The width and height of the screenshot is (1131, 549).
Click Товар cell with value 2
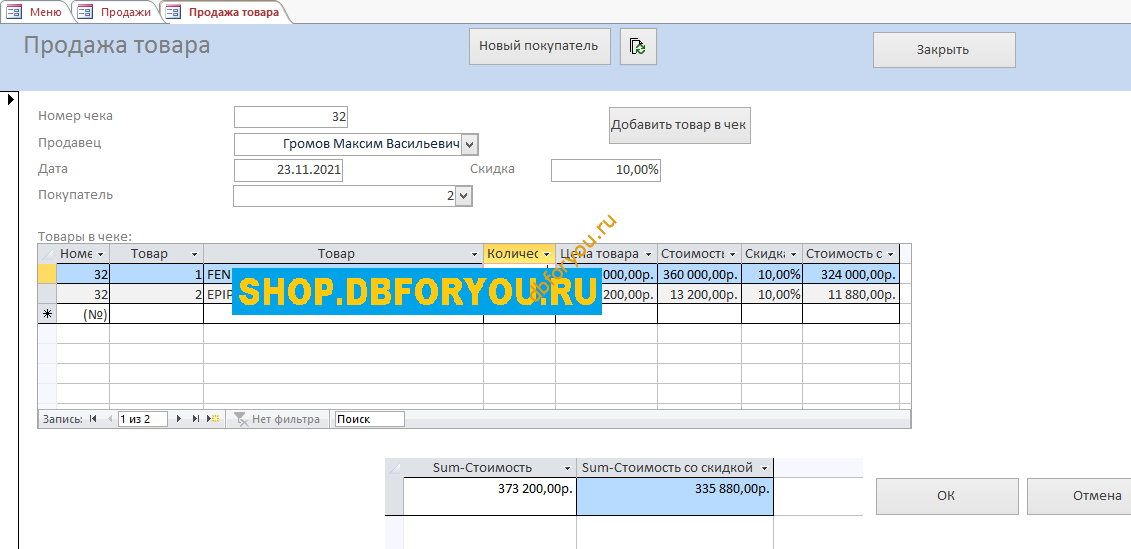coord(157,294)
